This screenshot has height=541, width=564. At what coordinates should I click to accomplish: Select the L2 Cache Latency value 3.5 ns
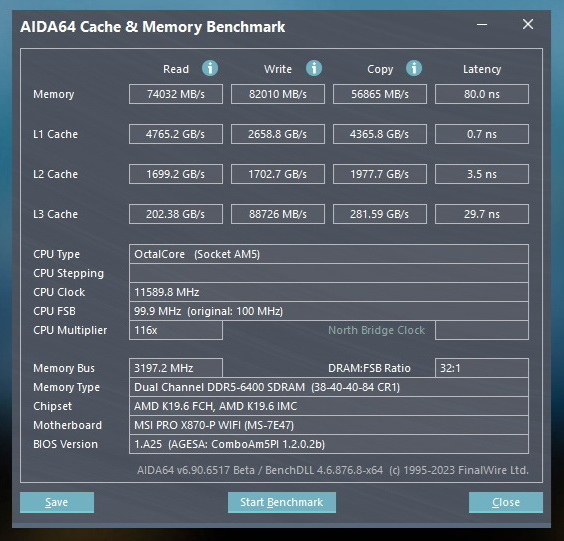click(x=482, y=174)
